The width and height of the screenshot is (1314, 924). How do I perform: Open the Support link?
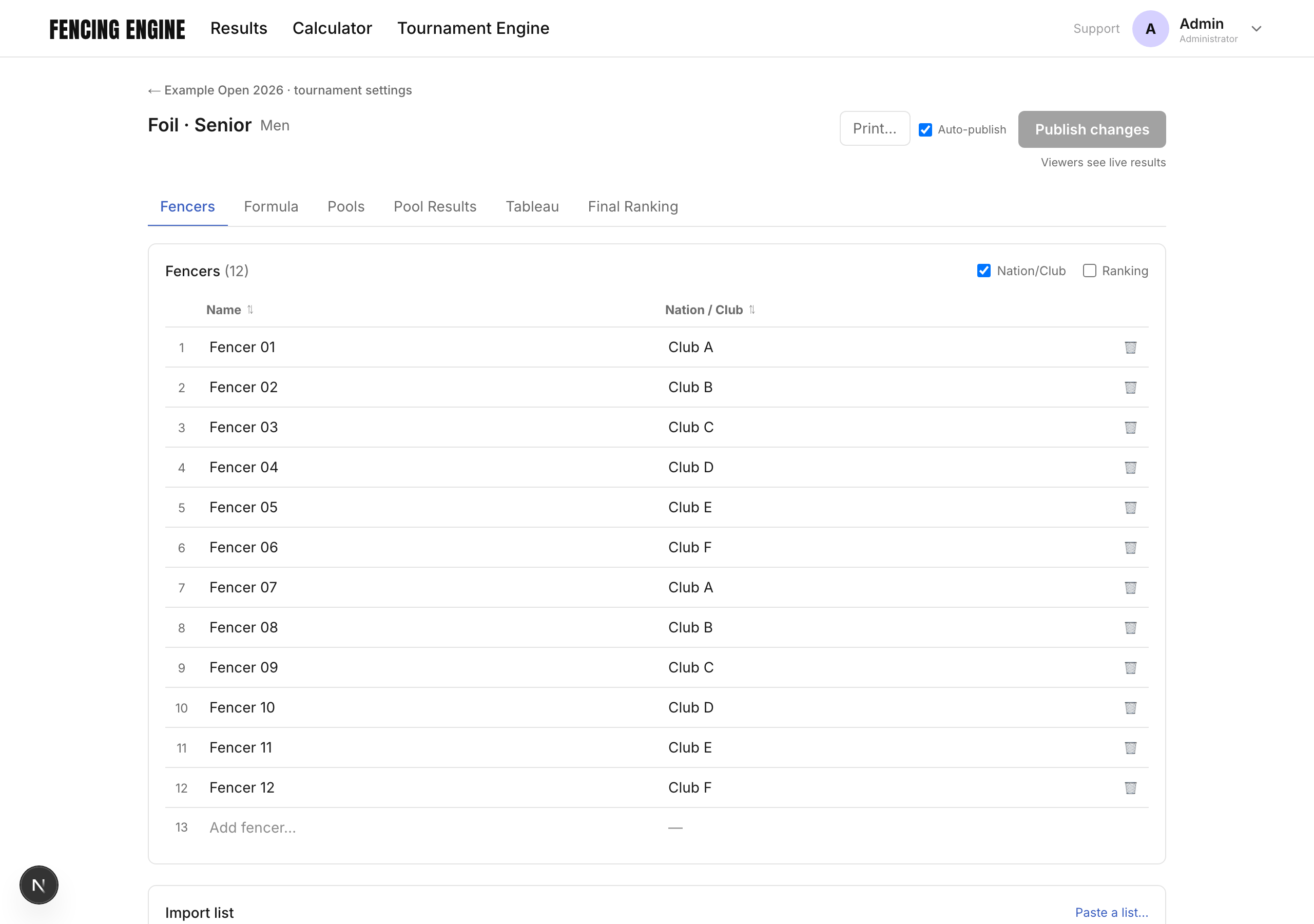coord(1096,29)
